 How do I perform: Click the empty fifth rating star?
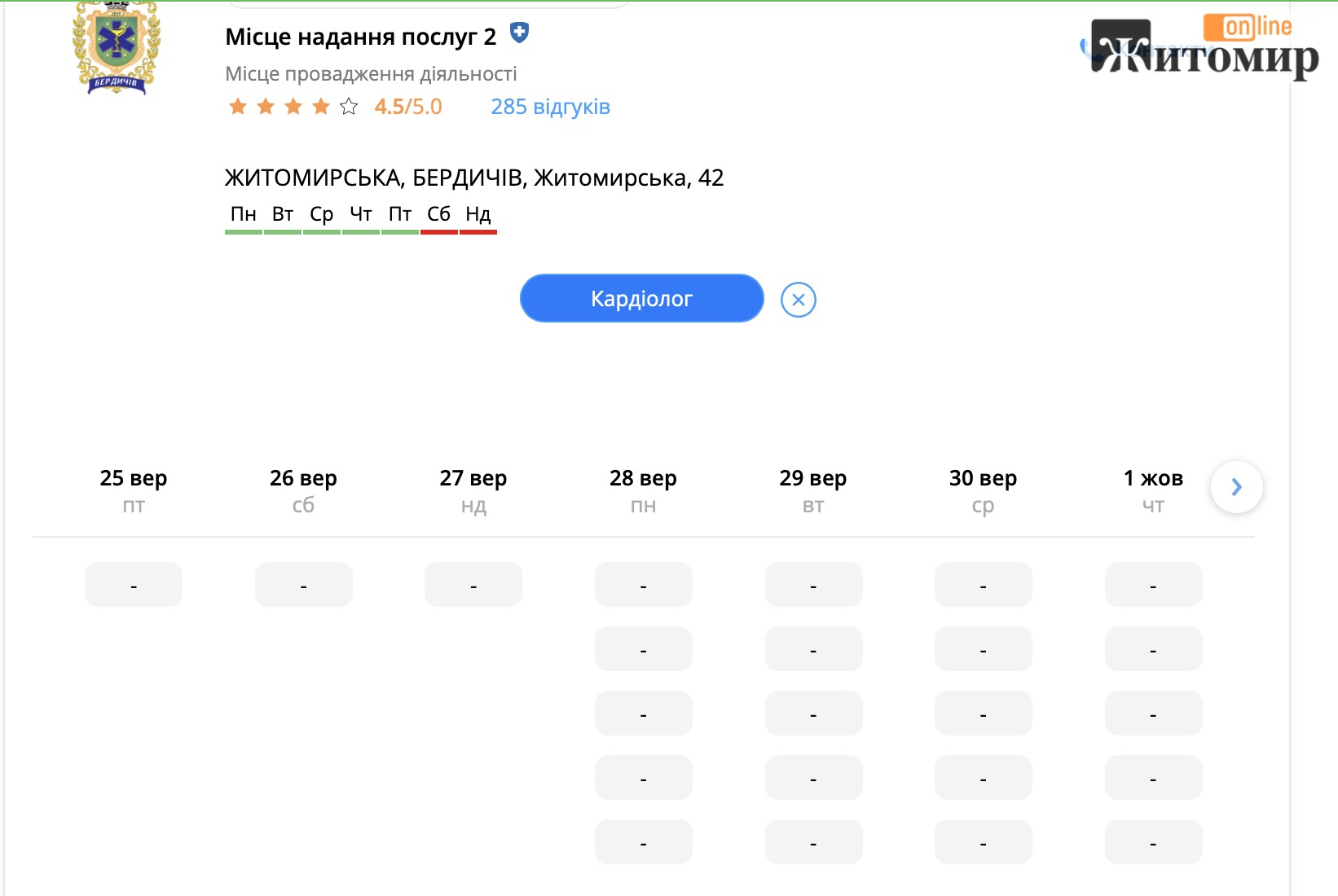coord(349,107)
